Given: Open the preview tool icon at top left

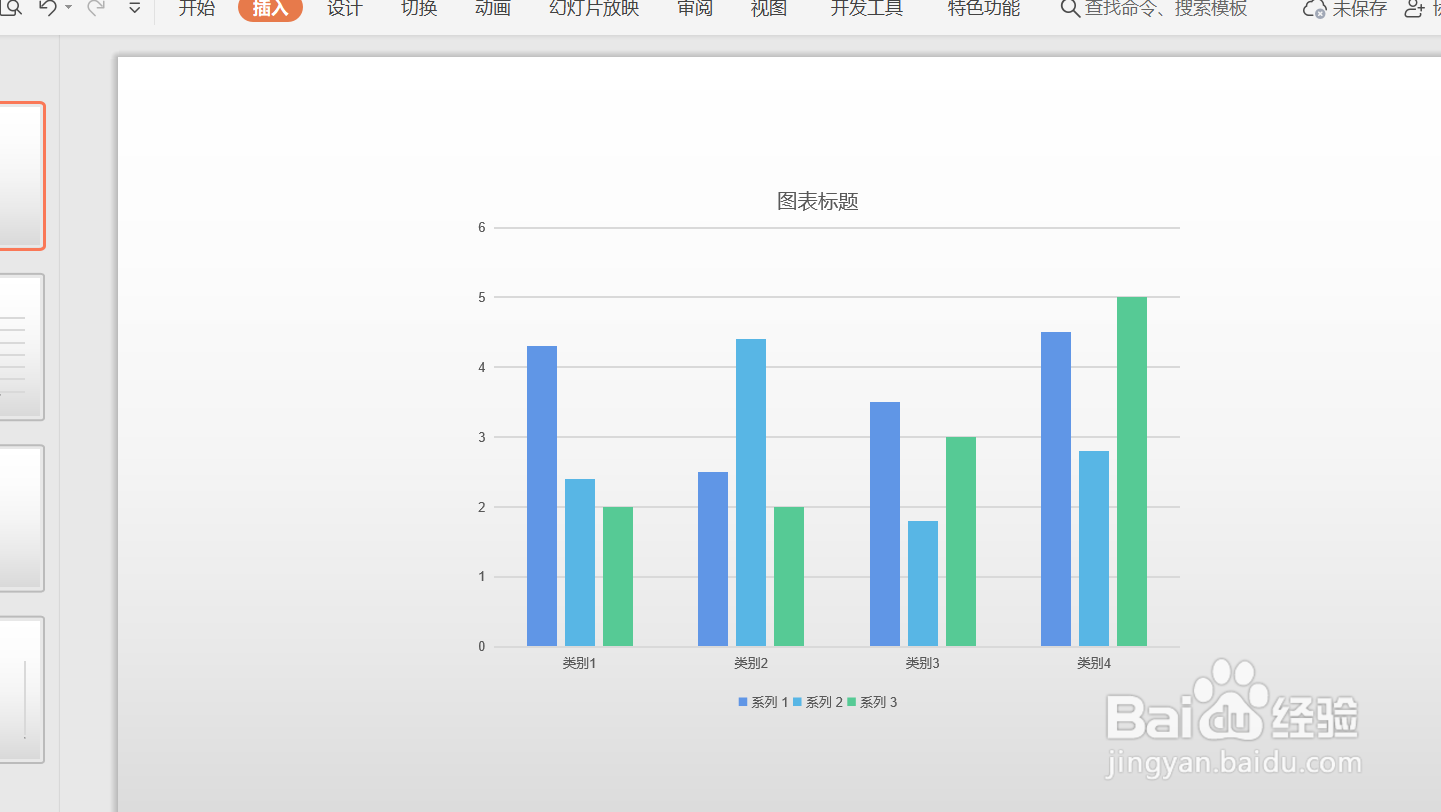Looking at the screenshot, I should 12,9.
